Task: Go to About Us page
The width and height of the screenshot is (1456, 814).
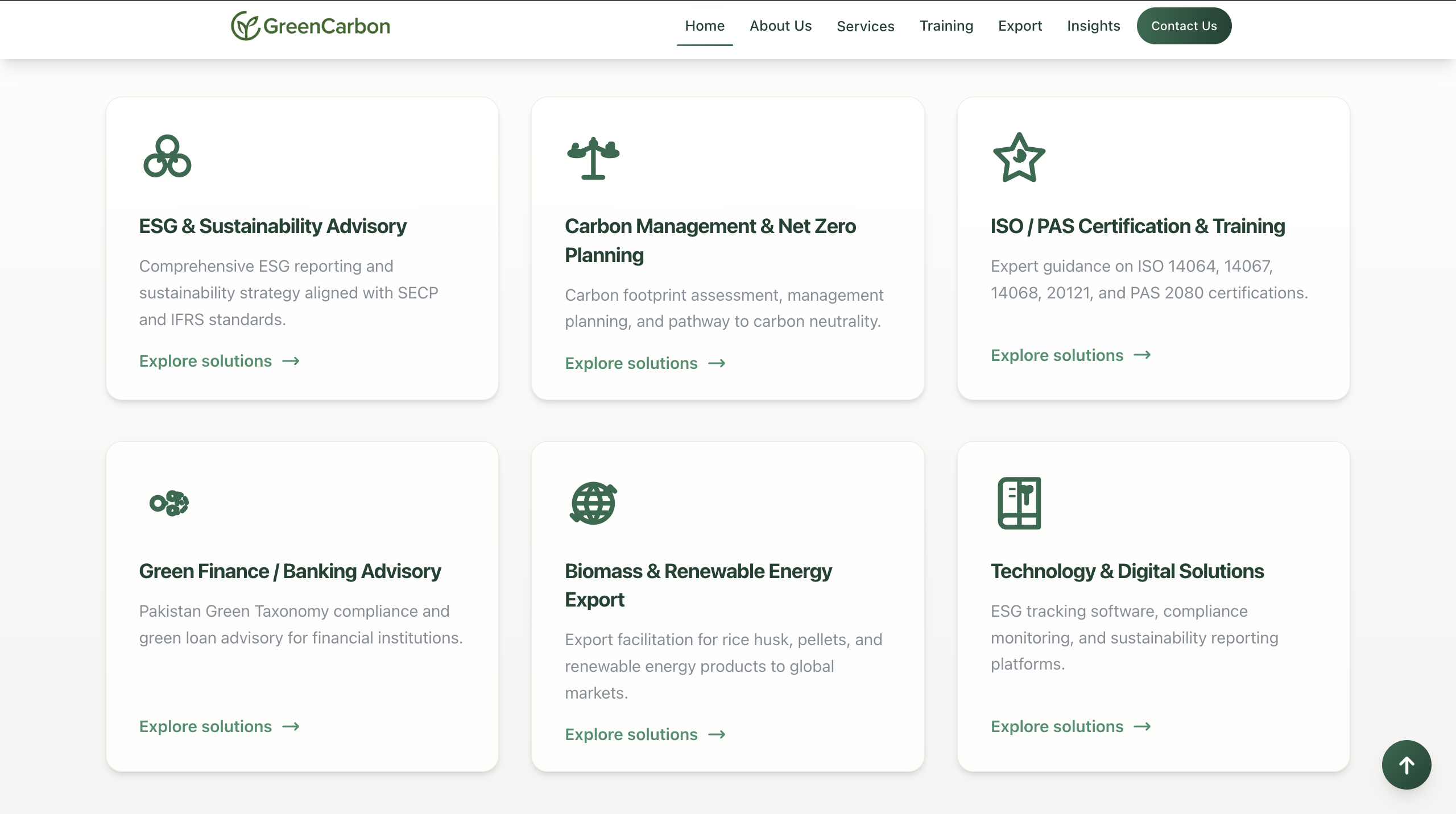Action: click(x=780, y=26)
